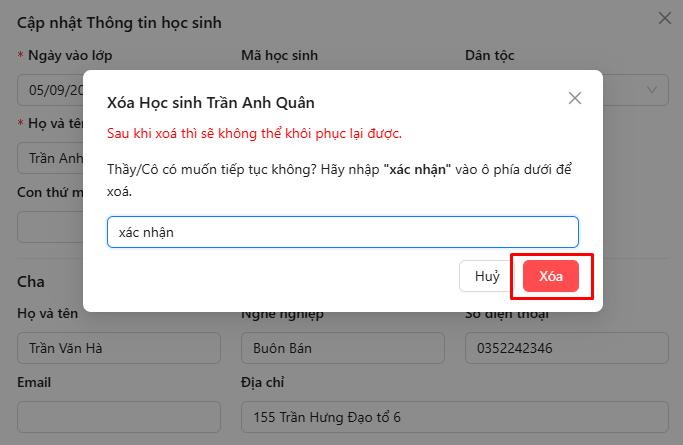
Task: Click the Cha section heading
Action: pos(31,282)
